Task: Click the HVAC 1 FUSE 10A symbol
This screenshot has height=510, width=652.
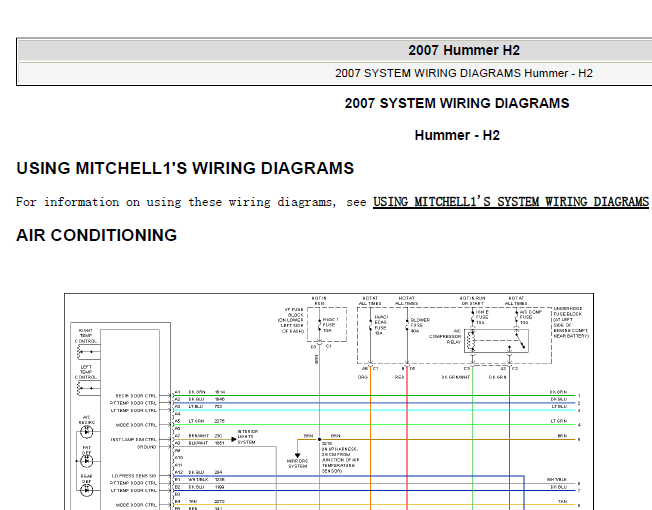Action: coord(319,325)
